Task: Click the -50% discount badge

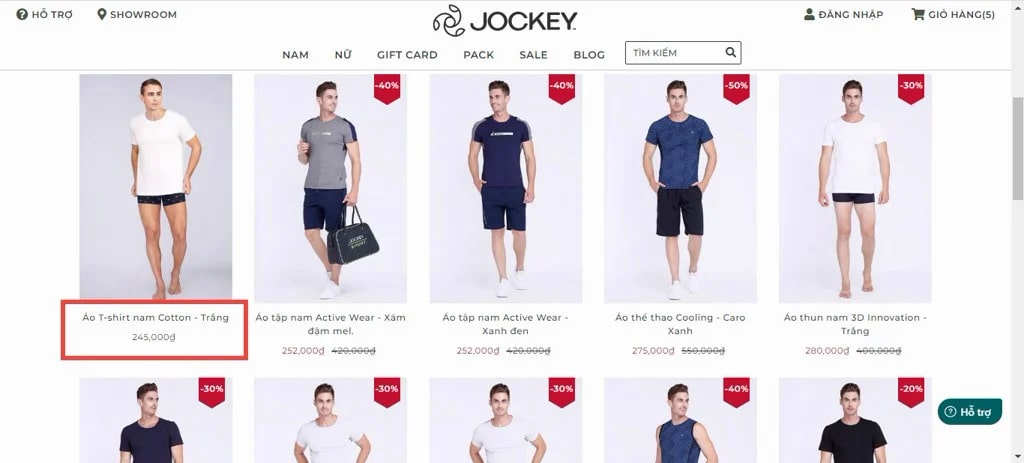Action: [736, 88]
